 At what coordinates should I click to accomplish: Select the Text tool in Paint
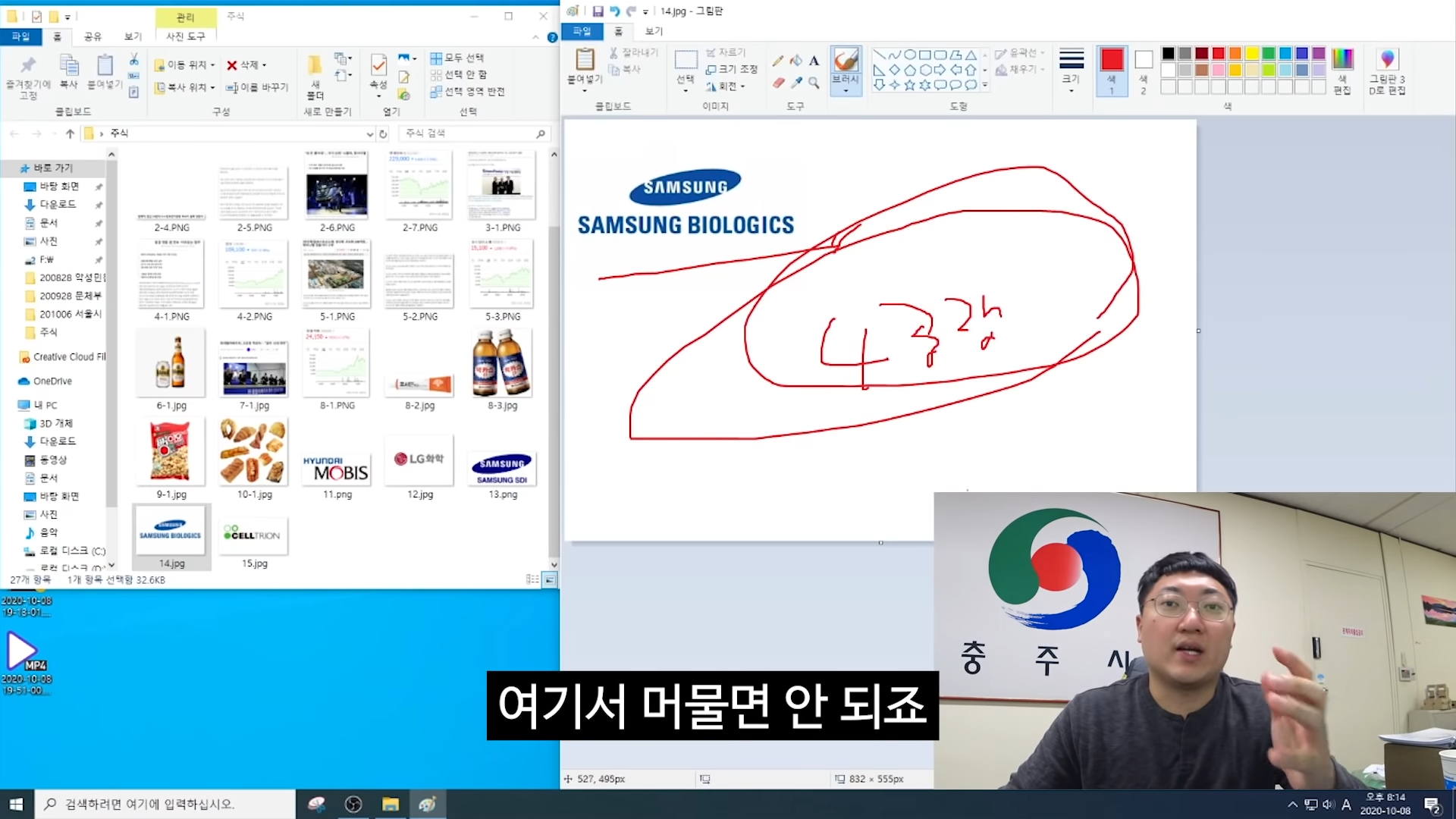point(814,61)
